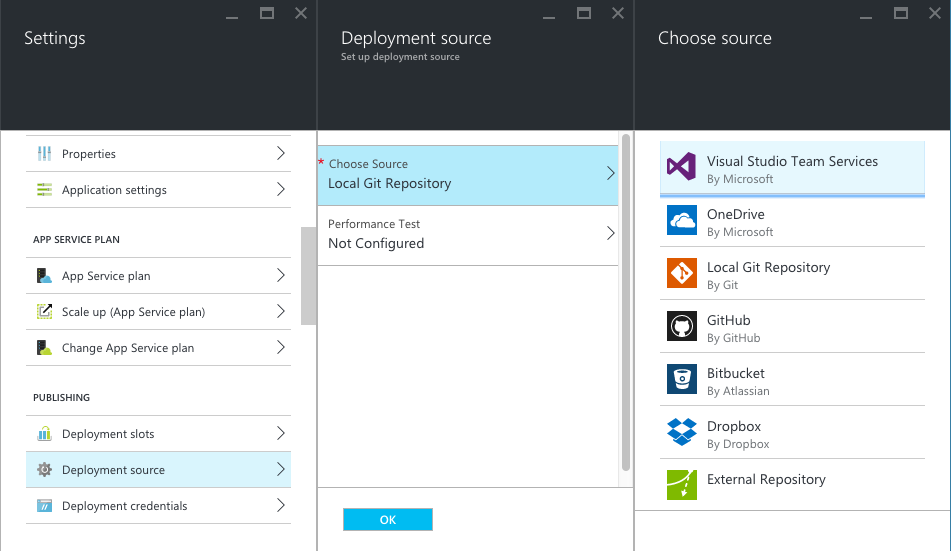Open Performance Test via its chevron
Screen dimensions: 951x551
[610, 234]
